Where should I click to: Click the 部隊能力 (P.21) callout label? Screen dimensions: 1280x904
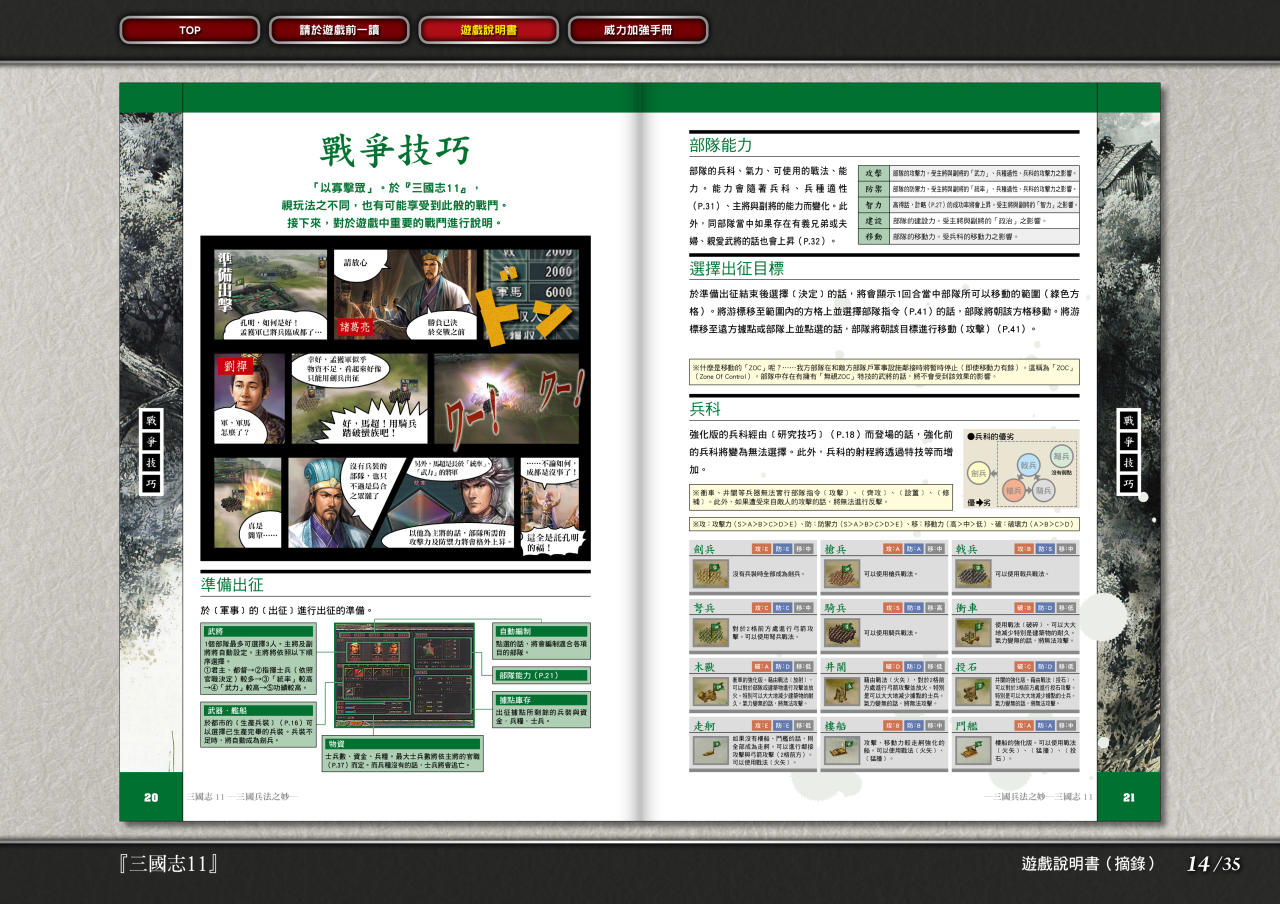pyautogui.click(x=541, y=675)
